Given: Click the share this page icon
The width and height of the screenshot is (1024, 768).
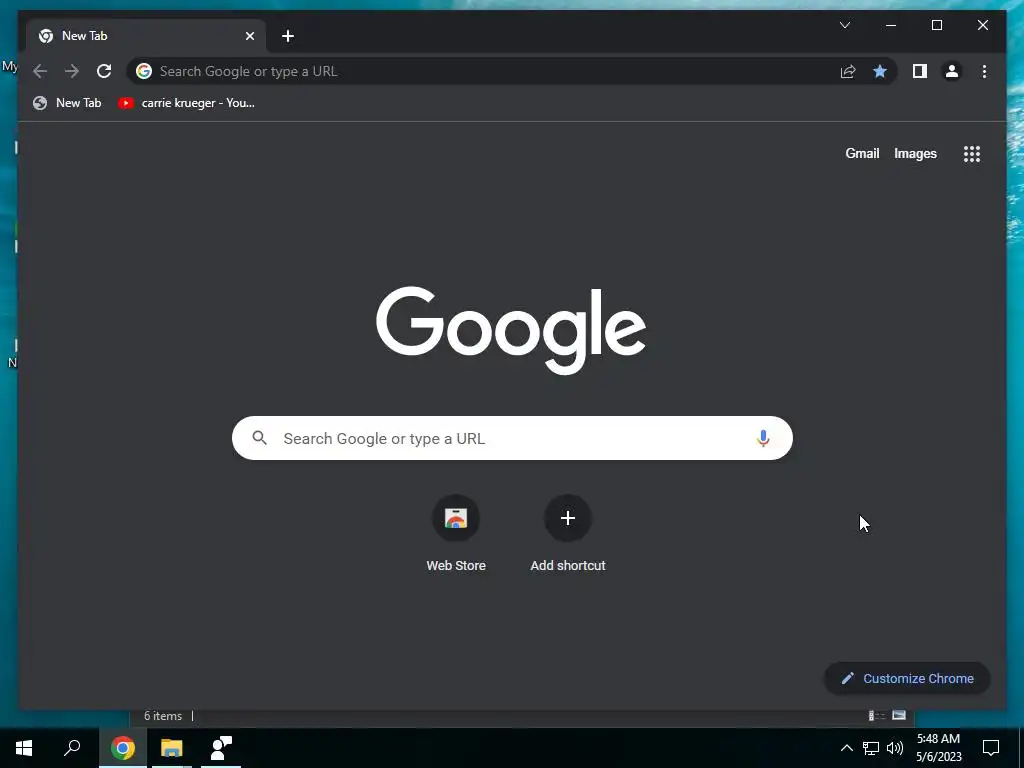Looking at the screenshot, I should [848, 71].
